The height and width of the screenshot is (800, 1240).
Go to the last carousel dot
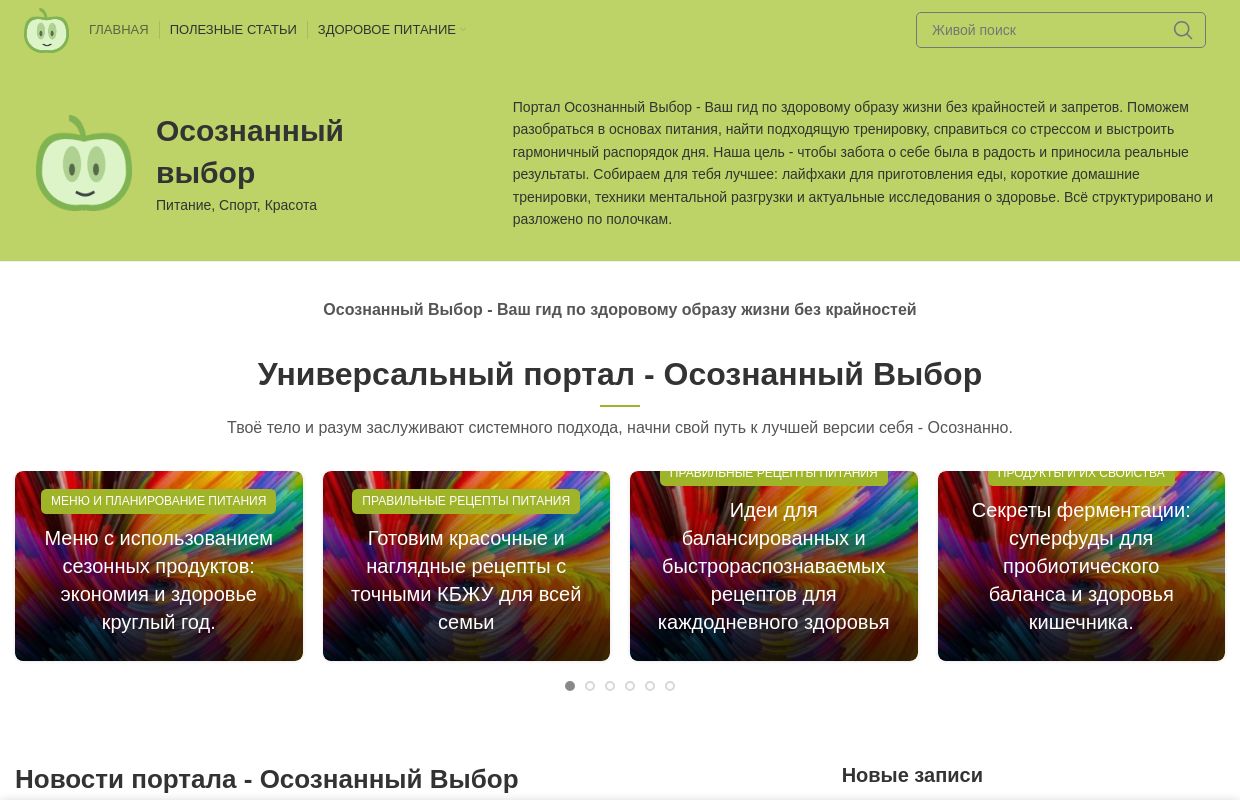tap(670, 686)
